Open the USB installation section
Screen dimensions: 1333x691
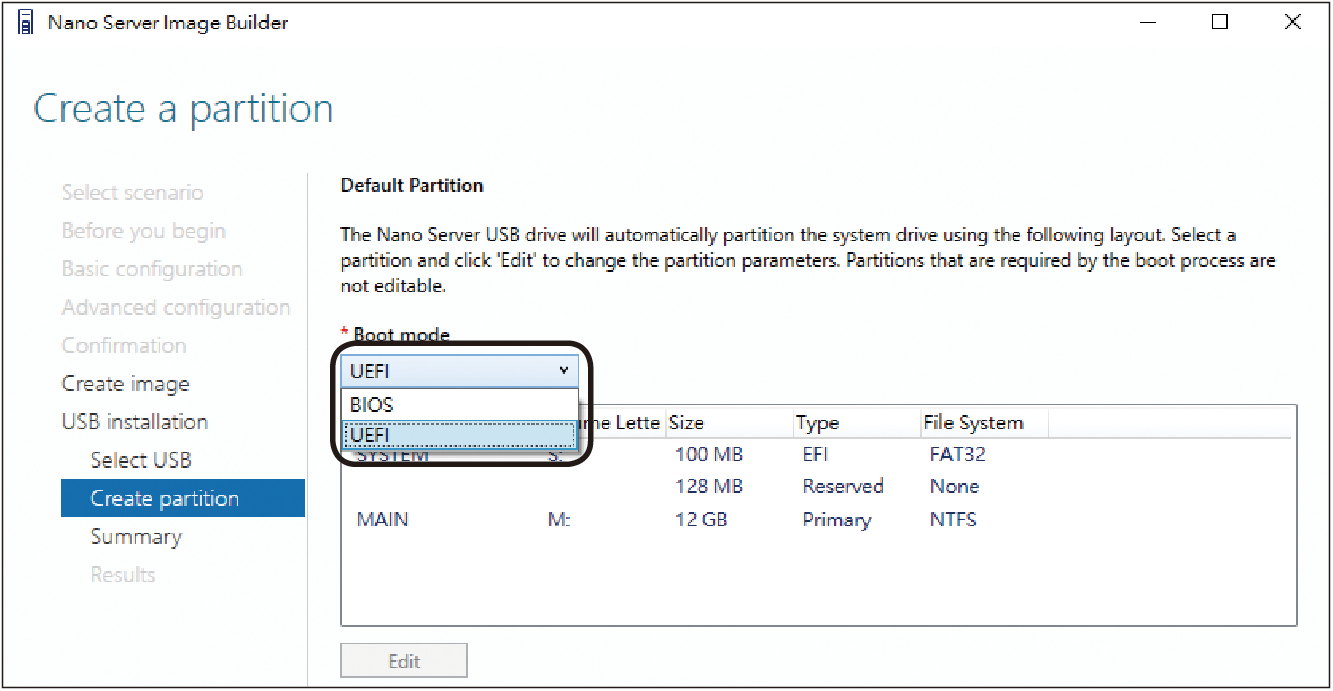click(135, 422)
